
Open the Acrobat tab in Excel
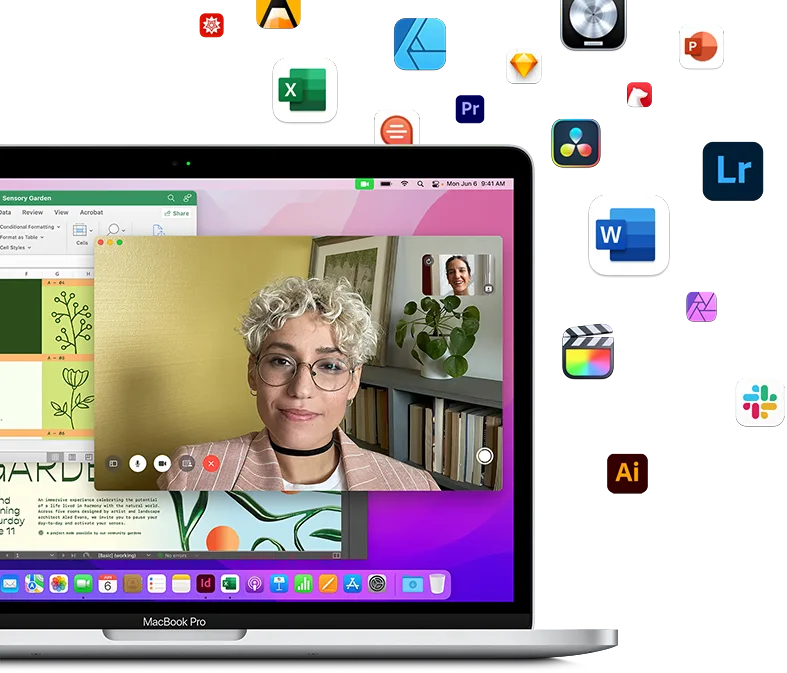pyautogui.click(x=91, y=212)
